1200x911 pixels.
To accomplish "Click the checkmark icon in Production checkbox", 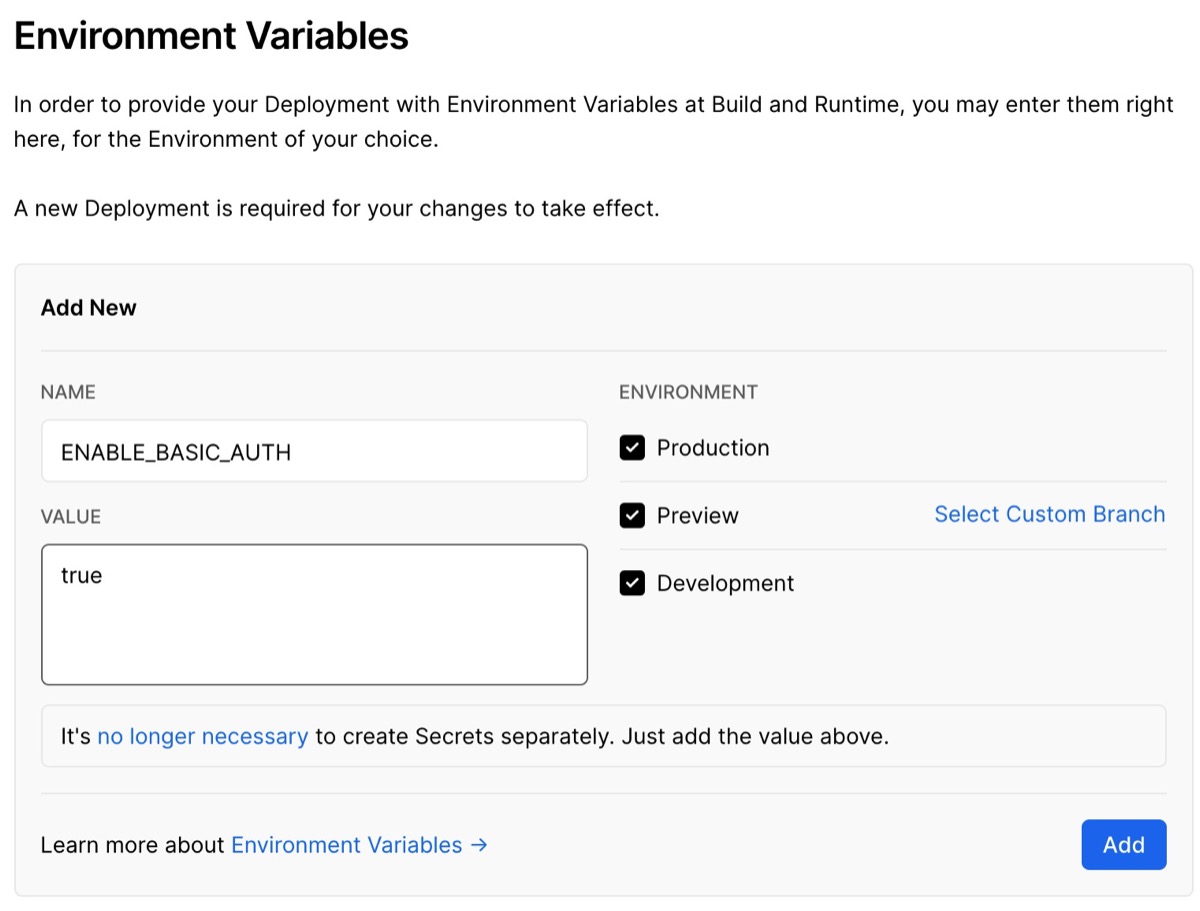I will 631,448.
